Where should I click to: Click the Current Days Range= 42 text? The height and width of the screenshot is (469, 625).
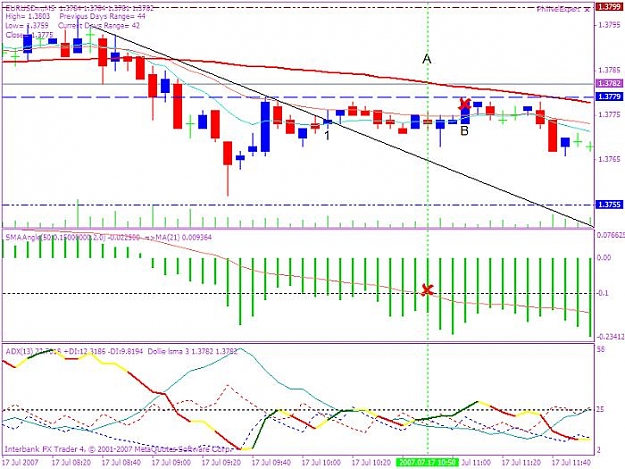coord(99,26)
